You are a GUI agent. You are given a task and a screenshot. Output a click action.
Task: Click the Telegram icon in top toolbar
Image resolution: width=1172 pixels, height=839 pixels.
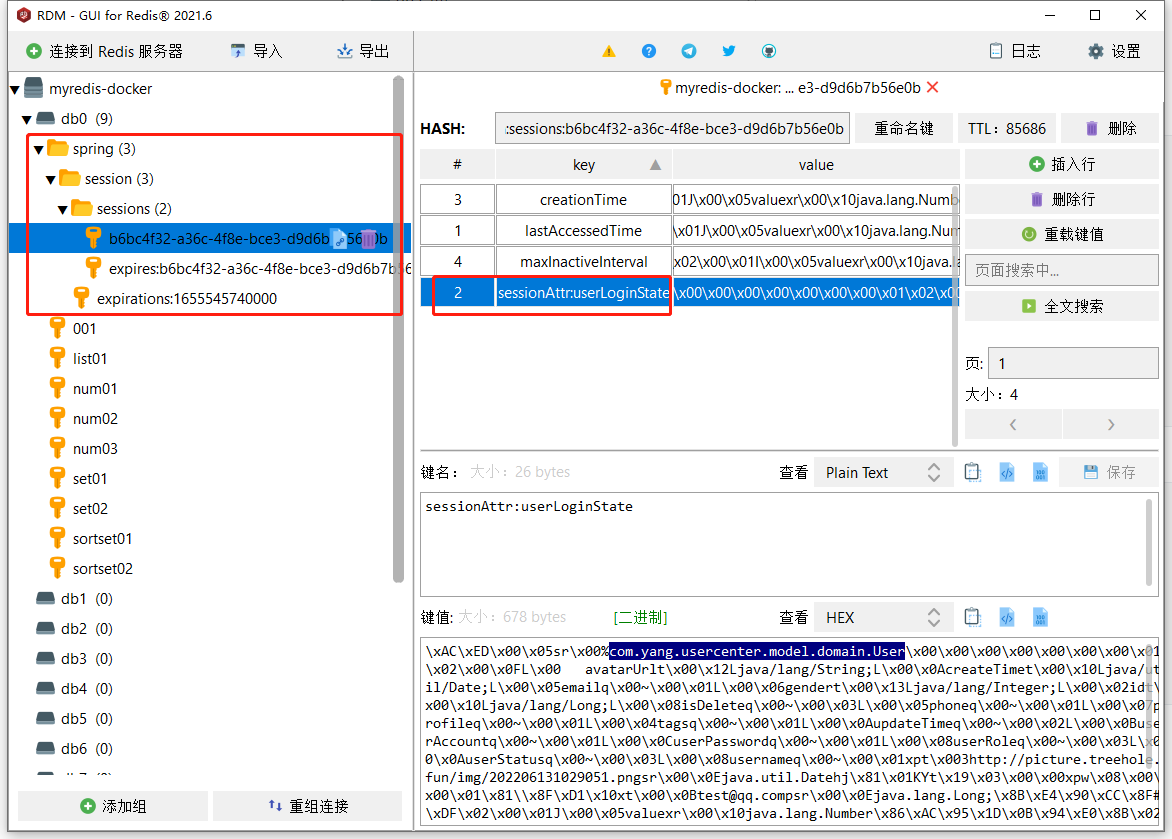[x=689, y=51]
